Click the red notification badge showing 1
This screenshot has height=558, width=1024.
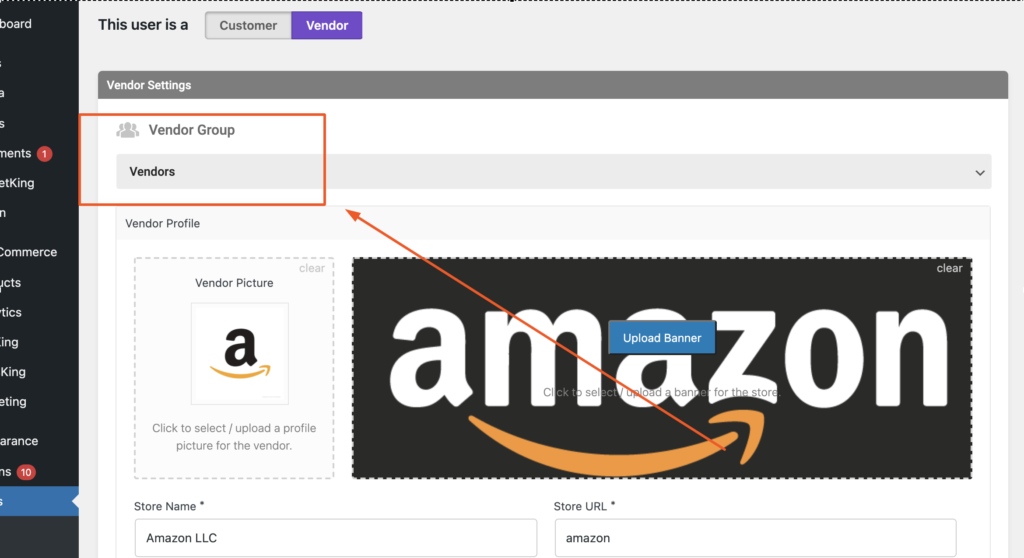44,154
